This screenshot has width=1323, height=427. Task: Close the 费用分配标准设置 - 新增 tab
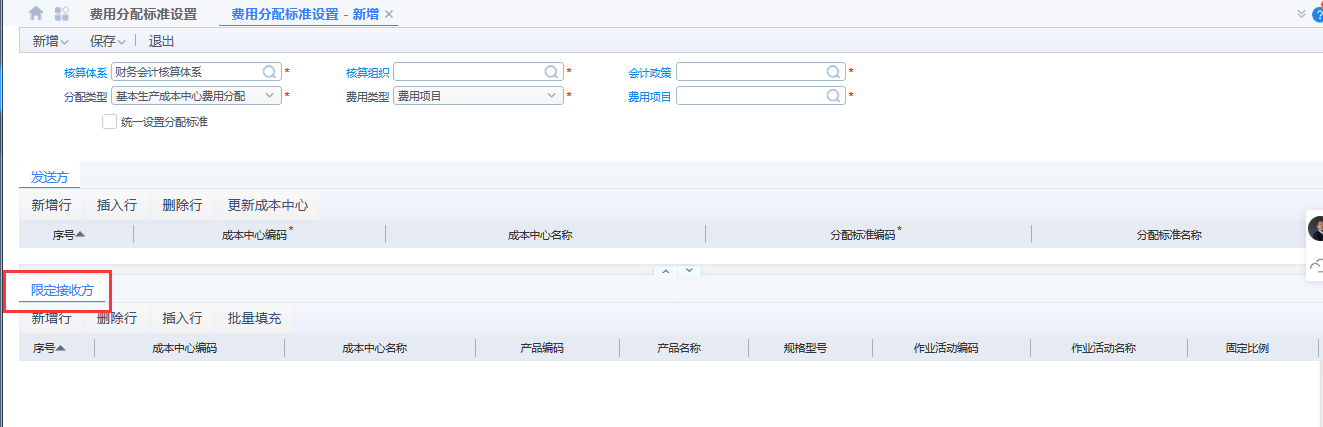pos(389,14)
